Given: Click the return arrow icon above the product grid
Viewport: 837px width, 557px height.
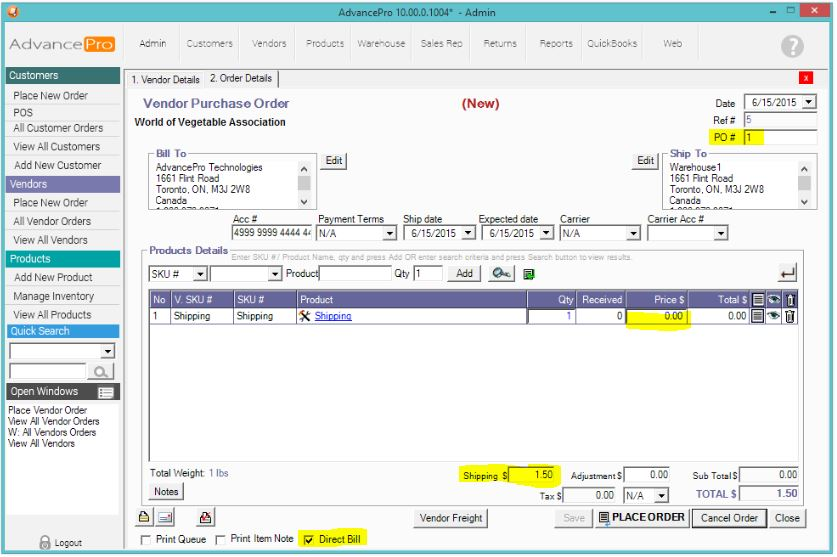Looking at the screenshot, I should (788, 274).
